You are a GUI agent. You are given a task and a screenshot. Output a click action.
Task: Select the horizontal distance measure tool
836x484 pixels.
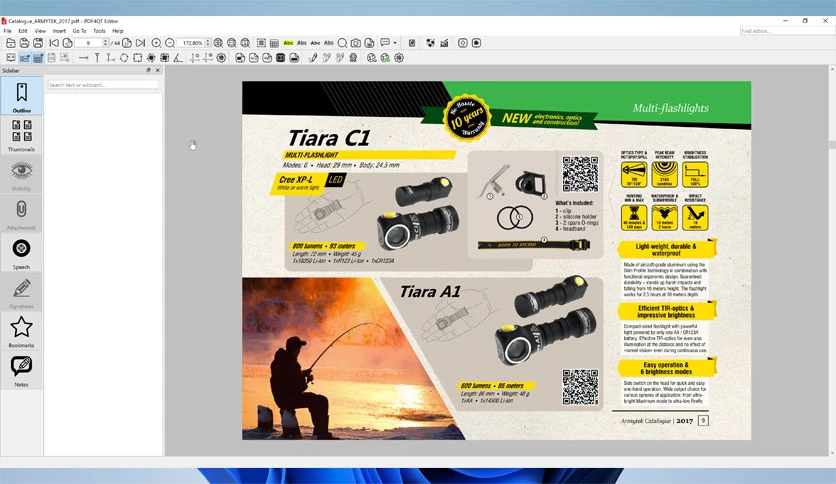tap(84, 58)
